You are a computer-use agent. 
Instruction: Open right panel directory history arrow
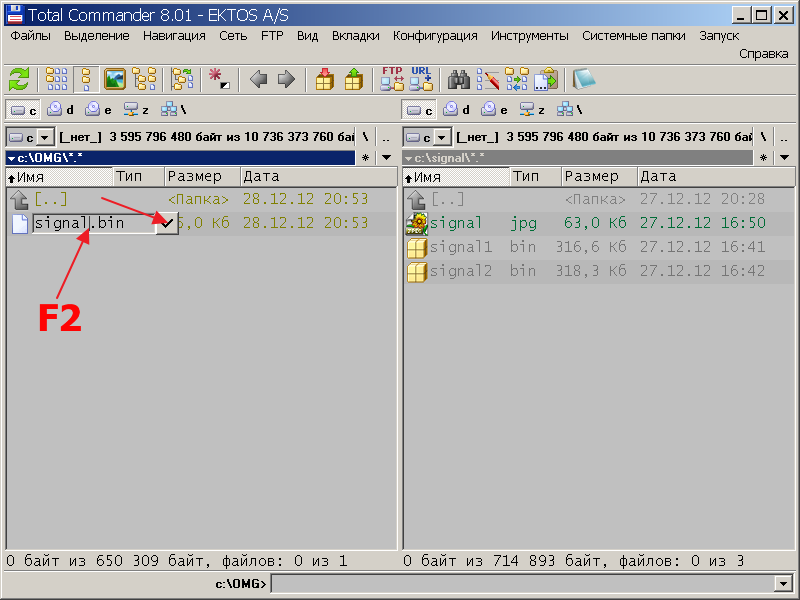[x=784, y=158]
